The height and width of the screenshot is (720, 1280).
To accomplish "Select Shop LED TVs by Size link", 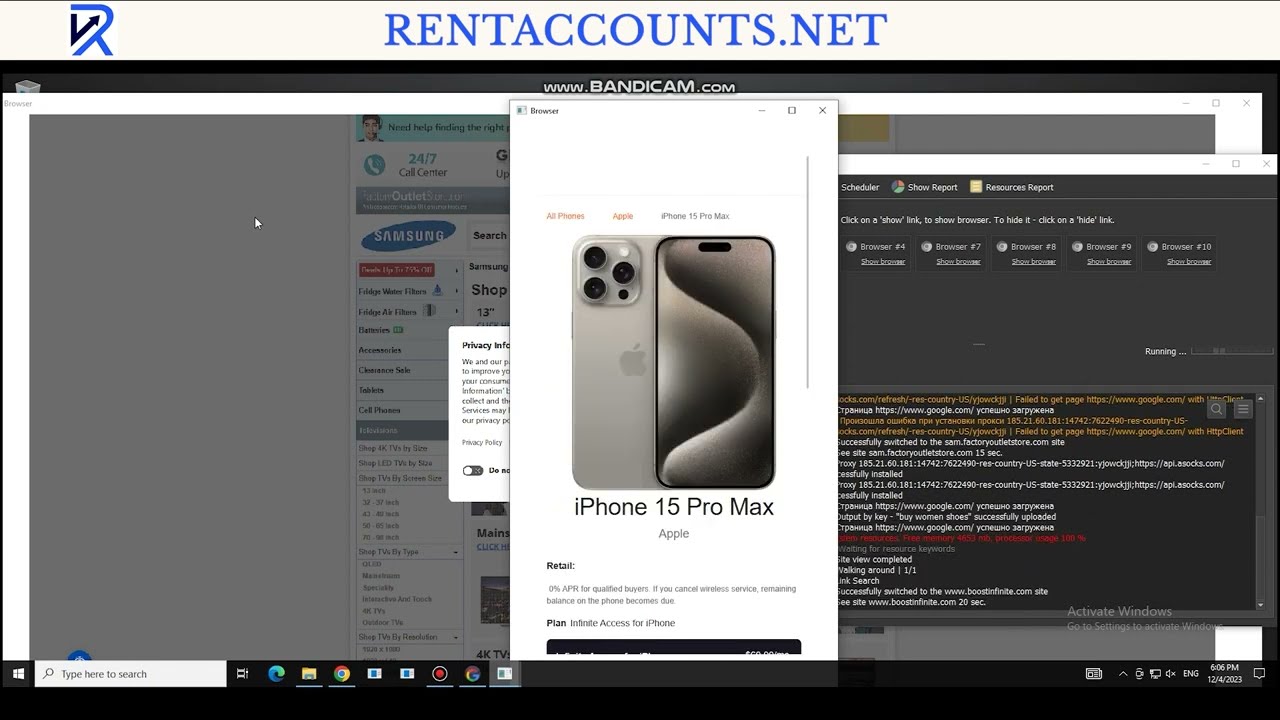I will point(395,463).
